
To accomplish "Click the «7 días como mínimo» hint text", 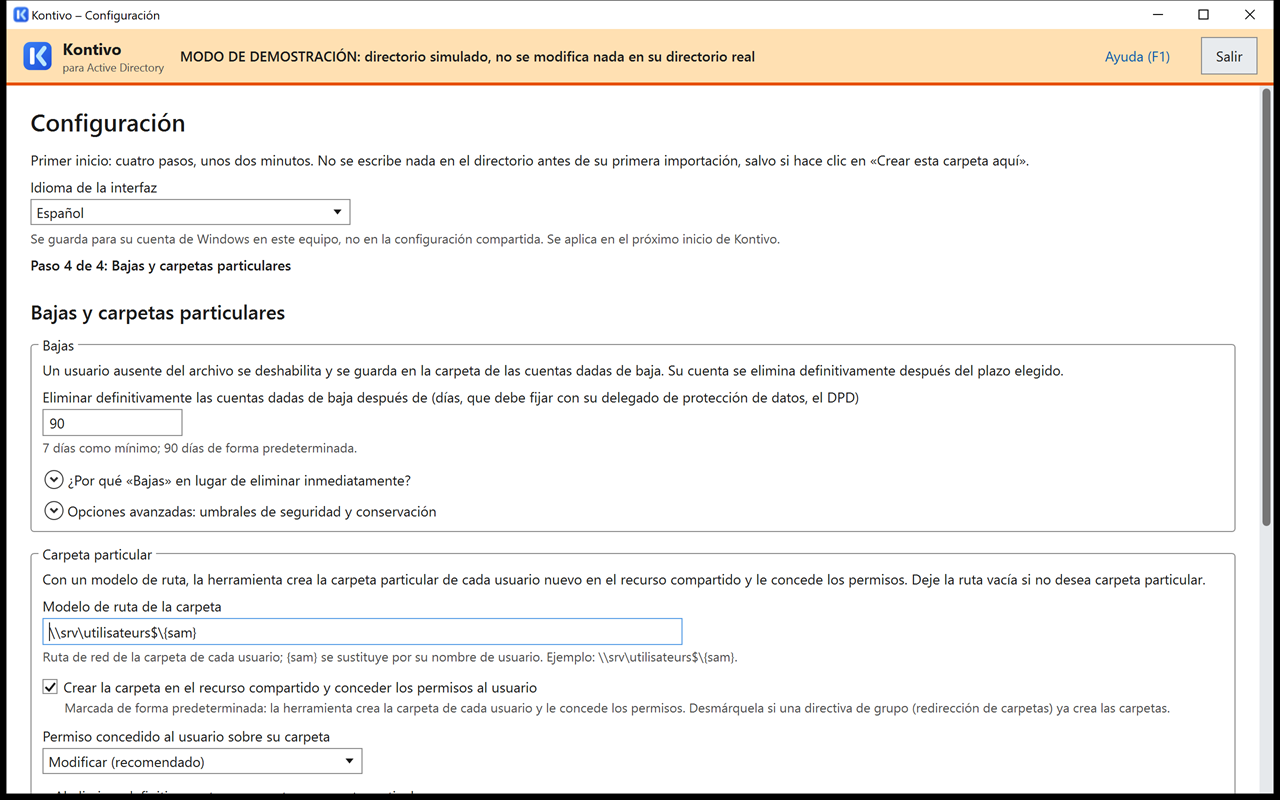I will point(200,448).
